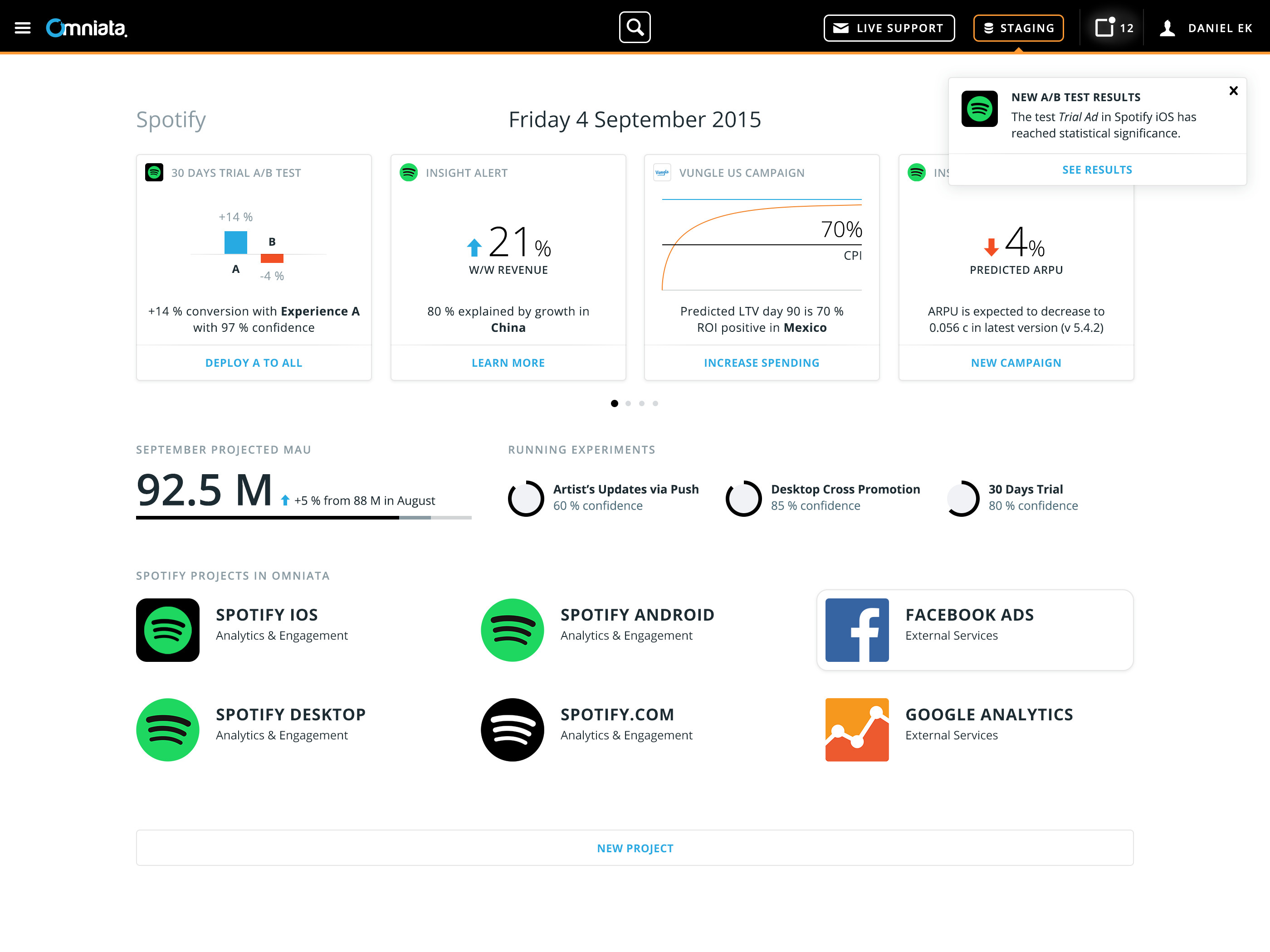1270x952 pixels.
Task: Click the 92.5 M projected MAU value
Action: pyautogui.click(x=204, y=490)
